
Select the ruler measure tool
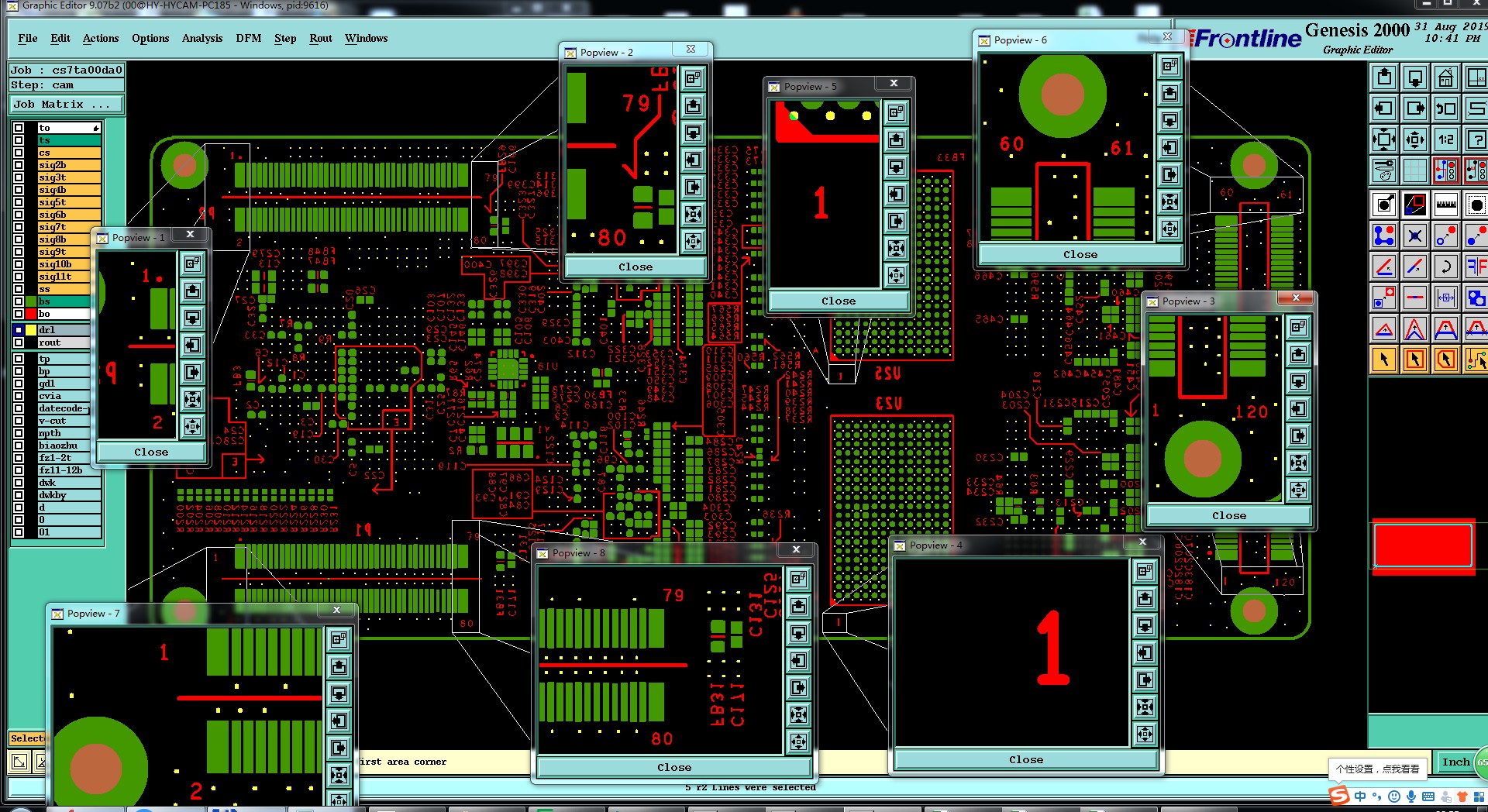point(1446,205)
